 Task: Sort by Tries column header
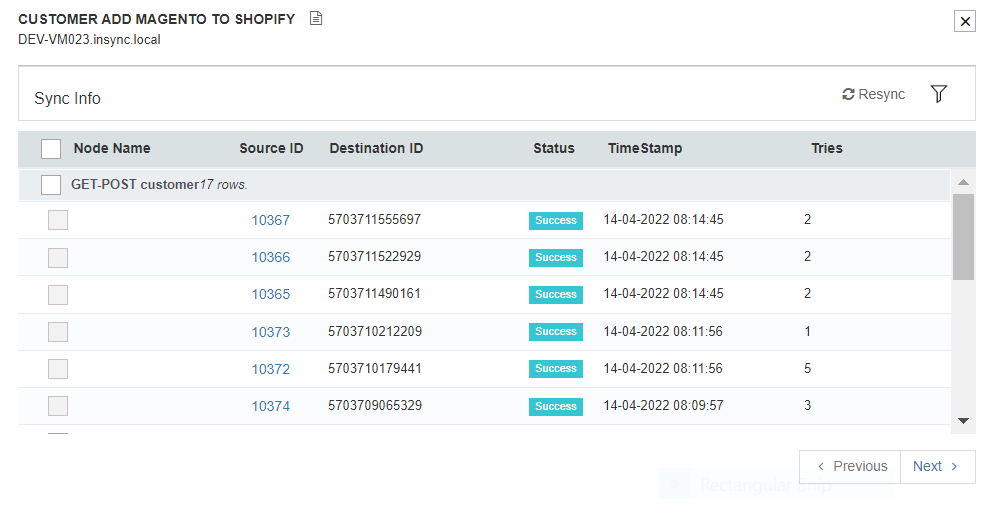click(827, 148)
